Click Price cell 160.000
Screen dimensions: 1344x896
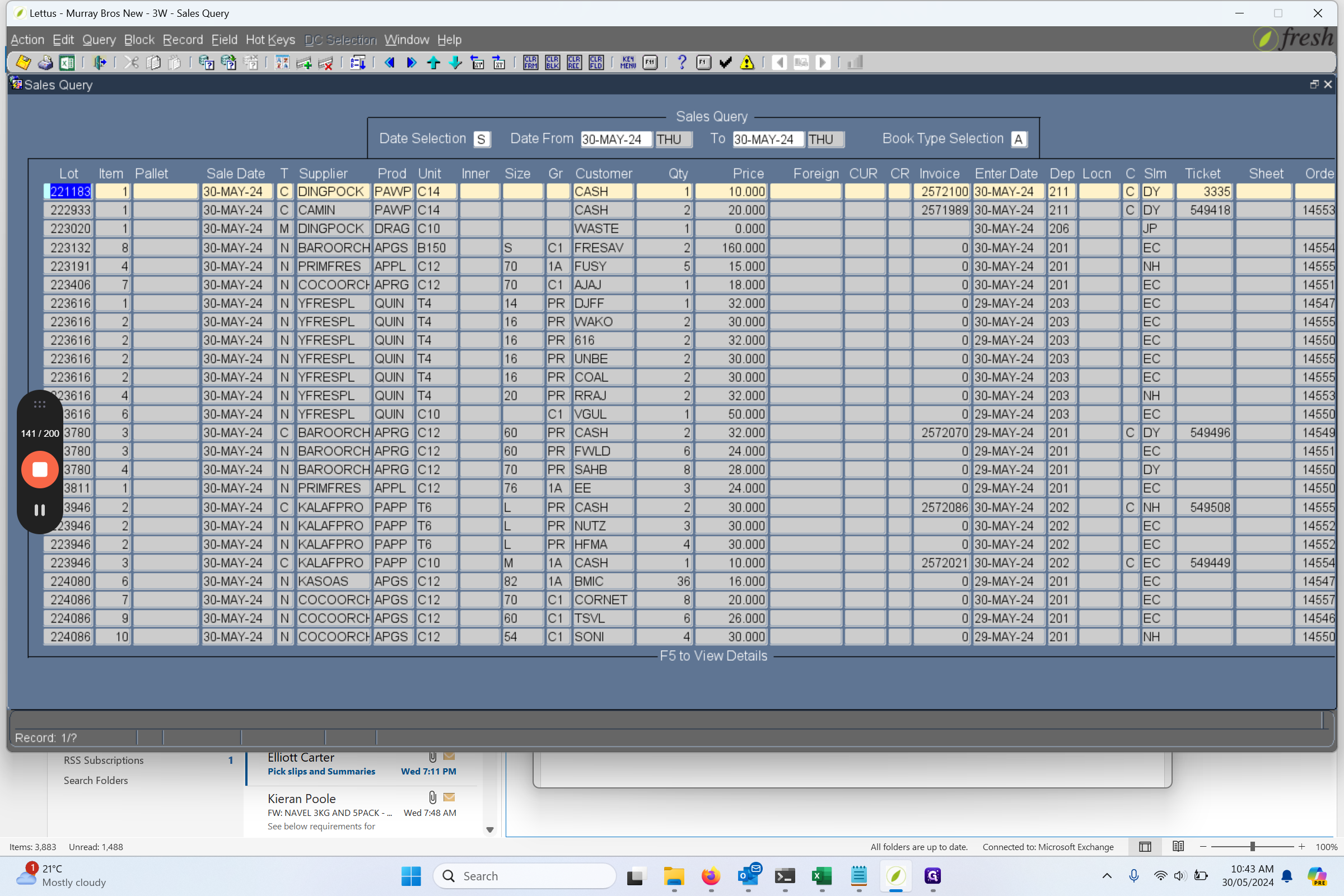(x=731, y=248)
